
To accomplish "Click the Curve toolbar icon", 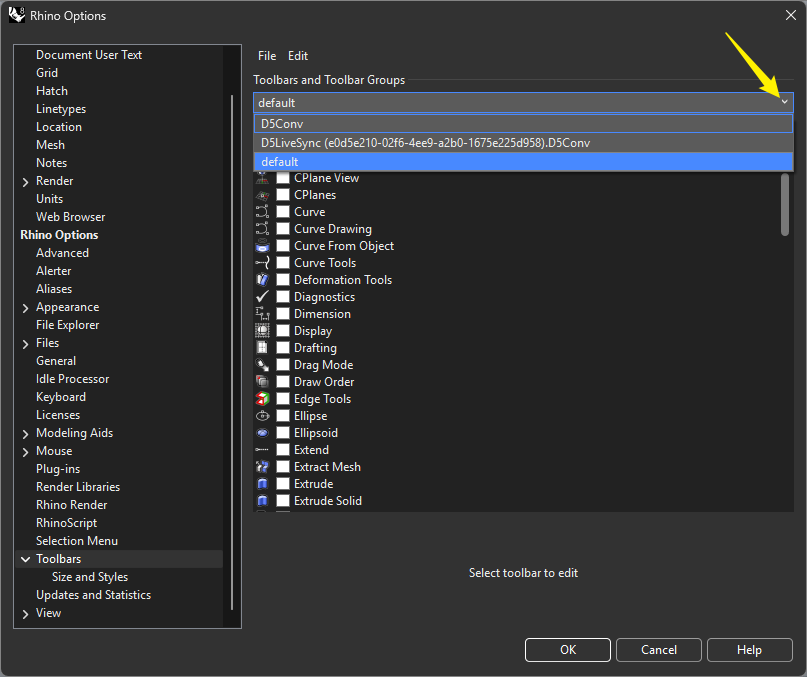I will tap(262, 212).
